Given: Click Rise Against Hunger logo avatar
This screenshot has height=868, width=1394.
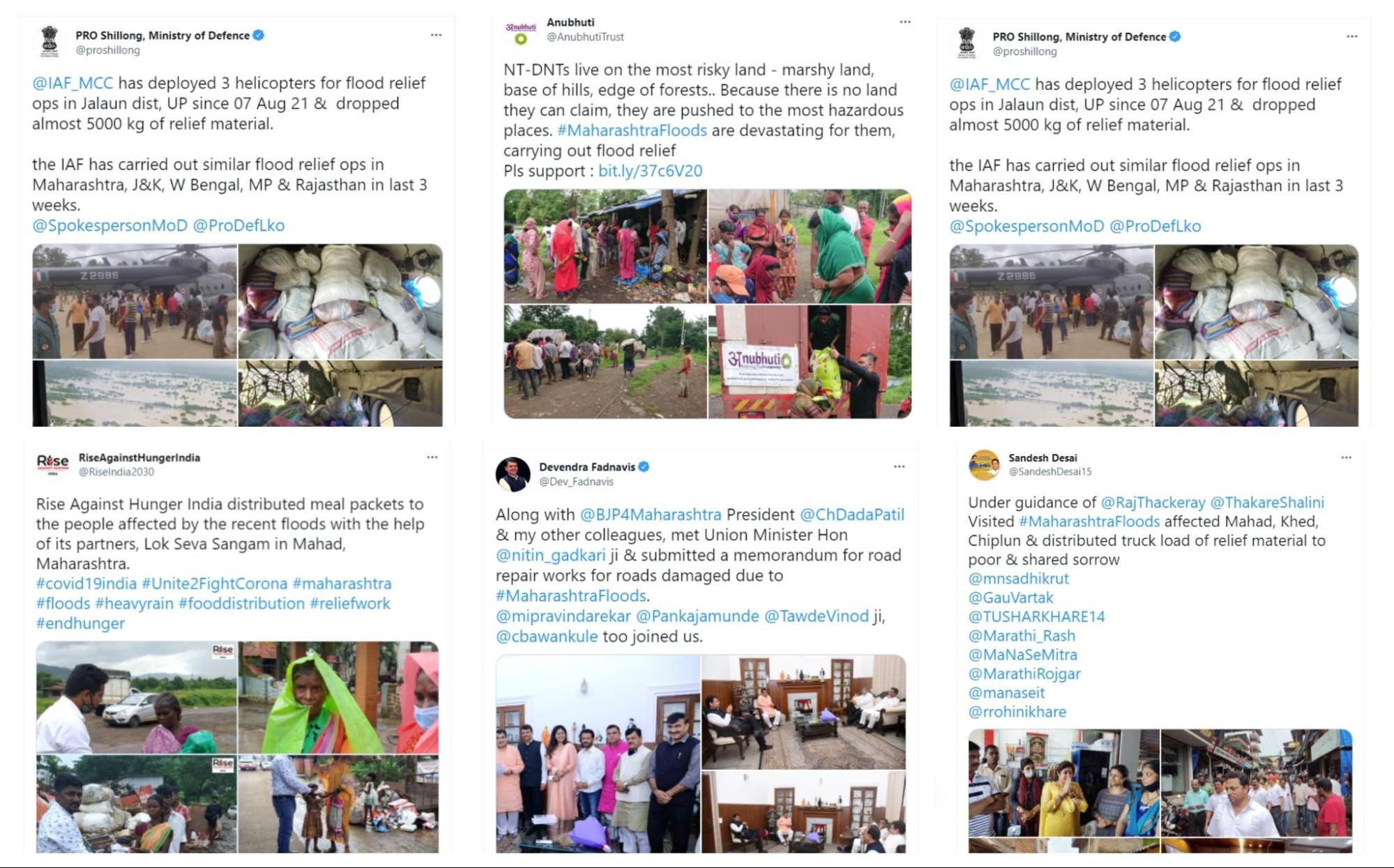Looking at the screenshot, I should pyautogui.click(x=52, y=464).
